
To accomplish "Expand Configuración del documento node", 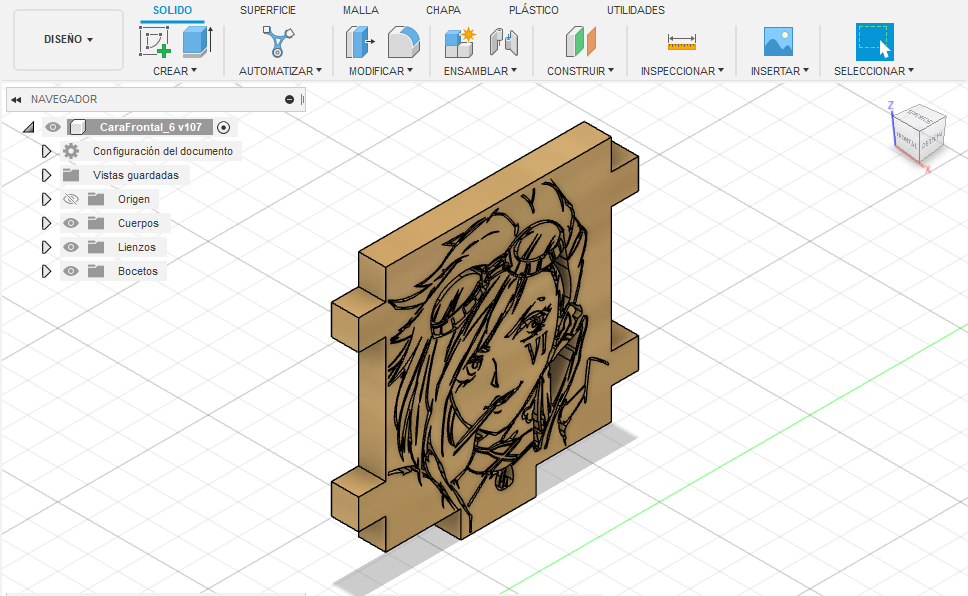I will (x=46, y=151).
